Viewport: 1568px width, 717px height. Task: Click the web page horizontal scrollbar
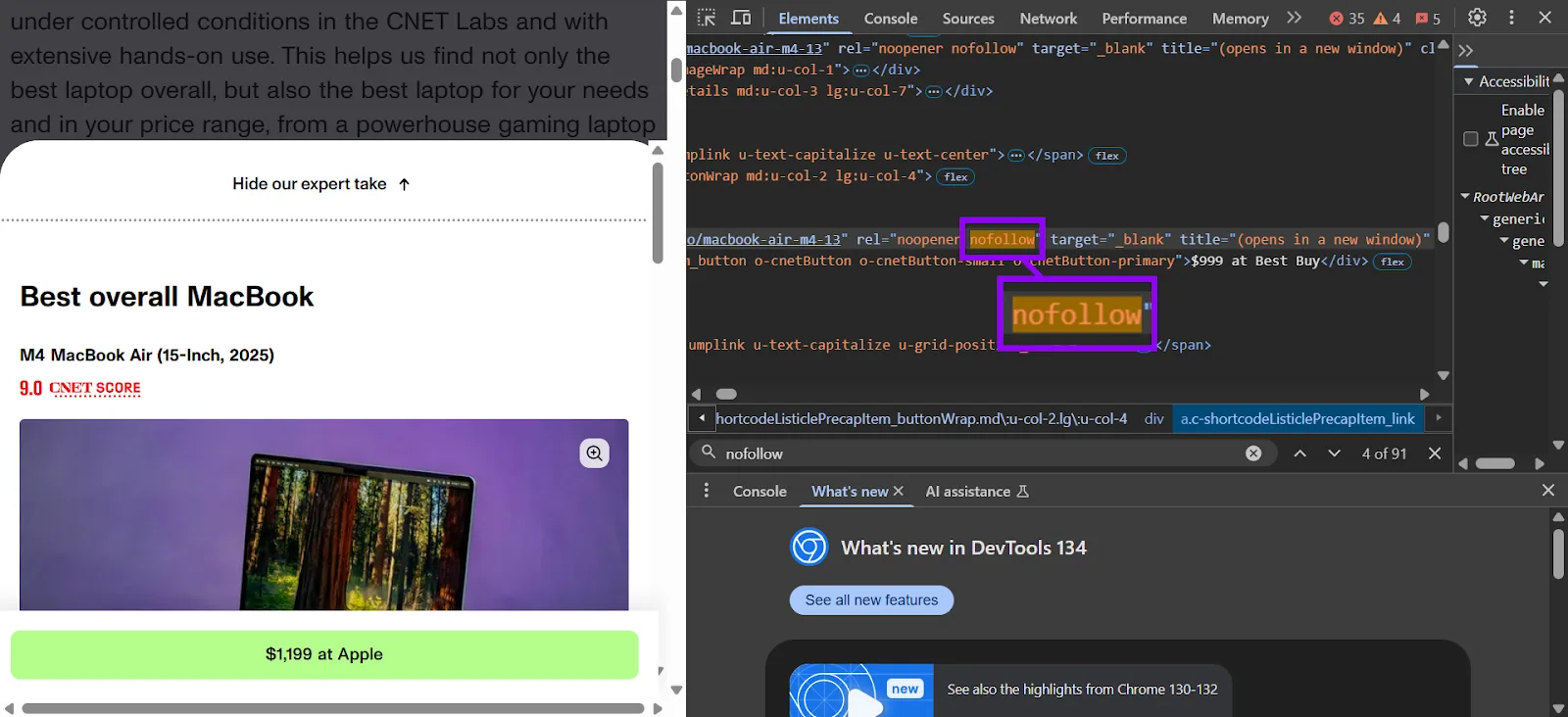click(332, 708)
